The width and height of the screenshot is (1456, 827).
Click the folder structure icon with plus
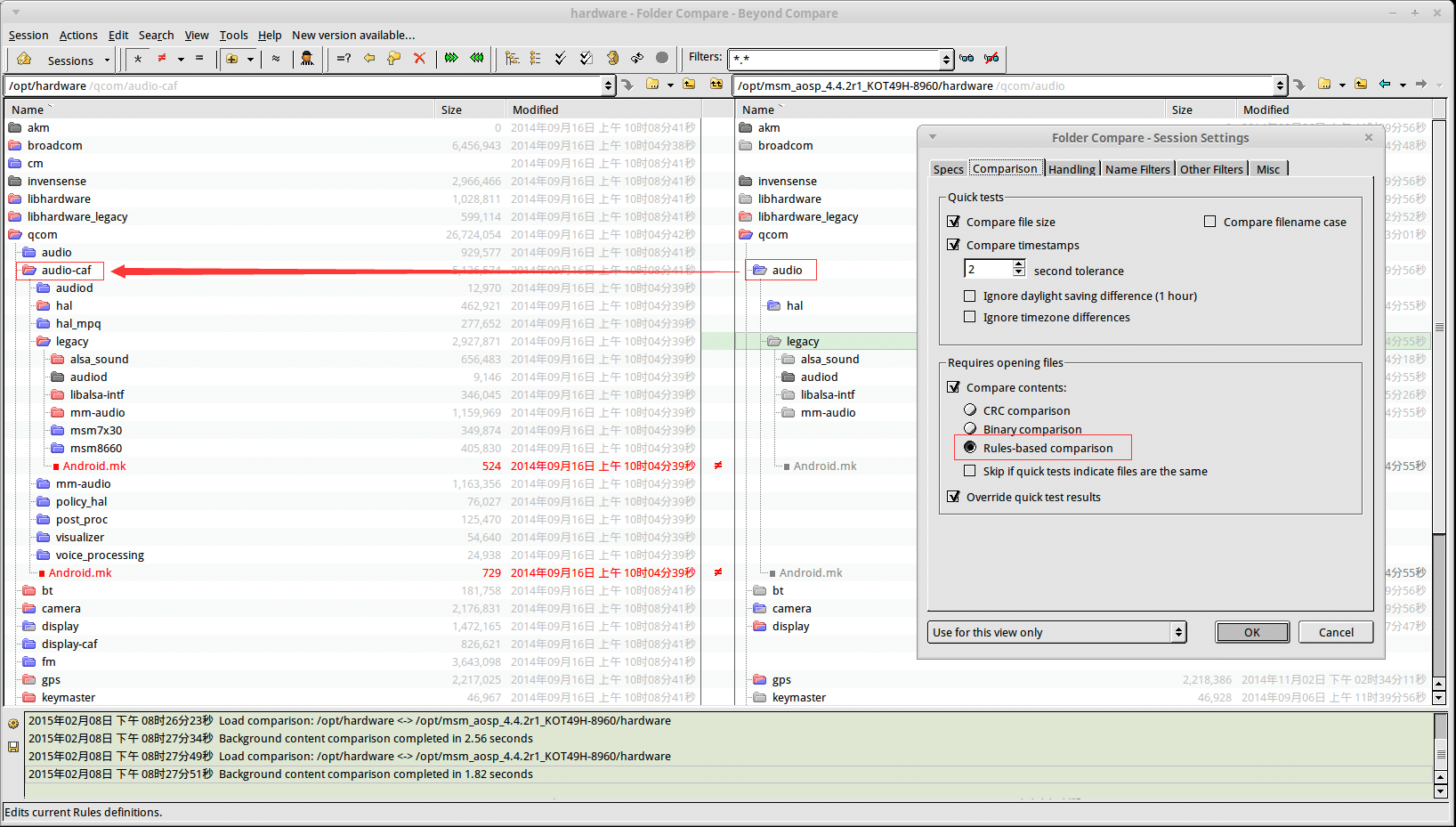[x=232, y=59]
